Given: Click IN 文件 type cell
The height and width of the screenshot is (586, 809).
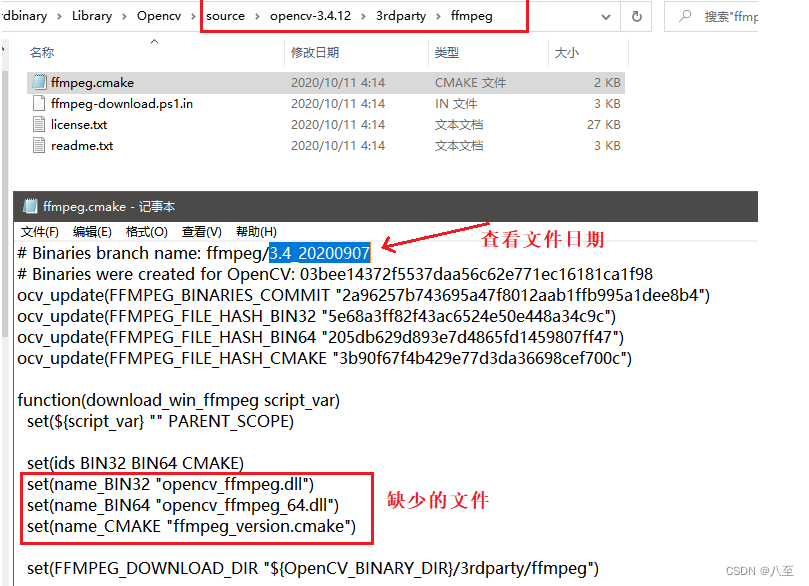Looking at the screenshot, I should coord(456,104).
